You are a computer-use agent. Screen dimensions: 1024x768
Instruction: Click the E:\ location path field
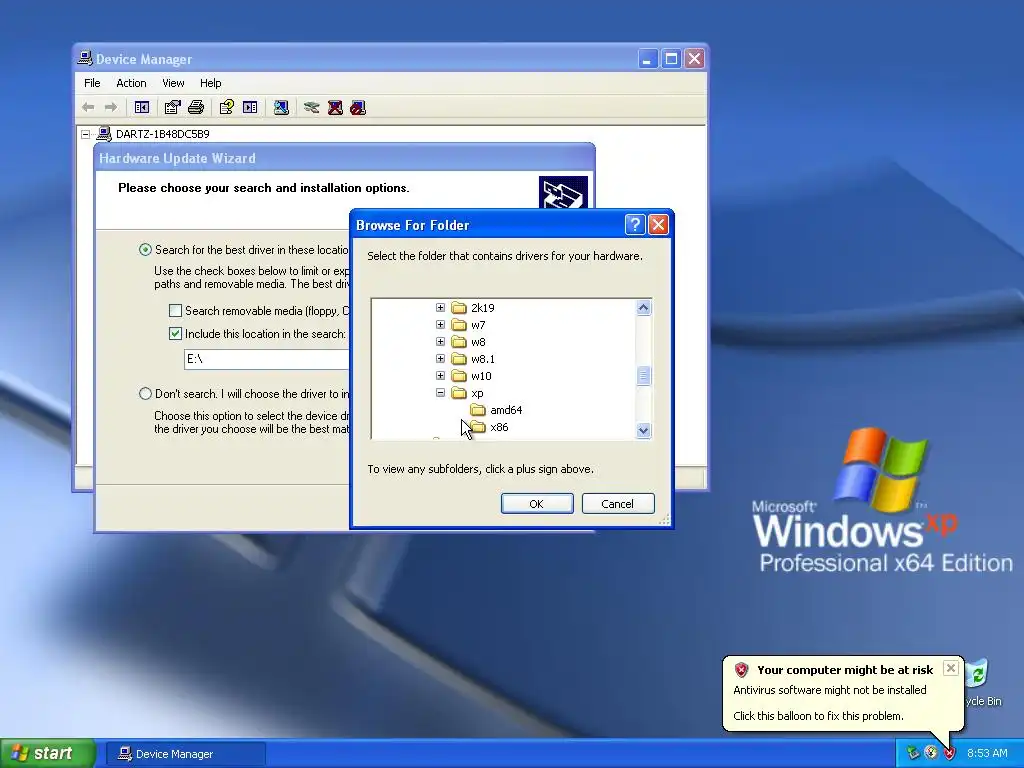267,359
